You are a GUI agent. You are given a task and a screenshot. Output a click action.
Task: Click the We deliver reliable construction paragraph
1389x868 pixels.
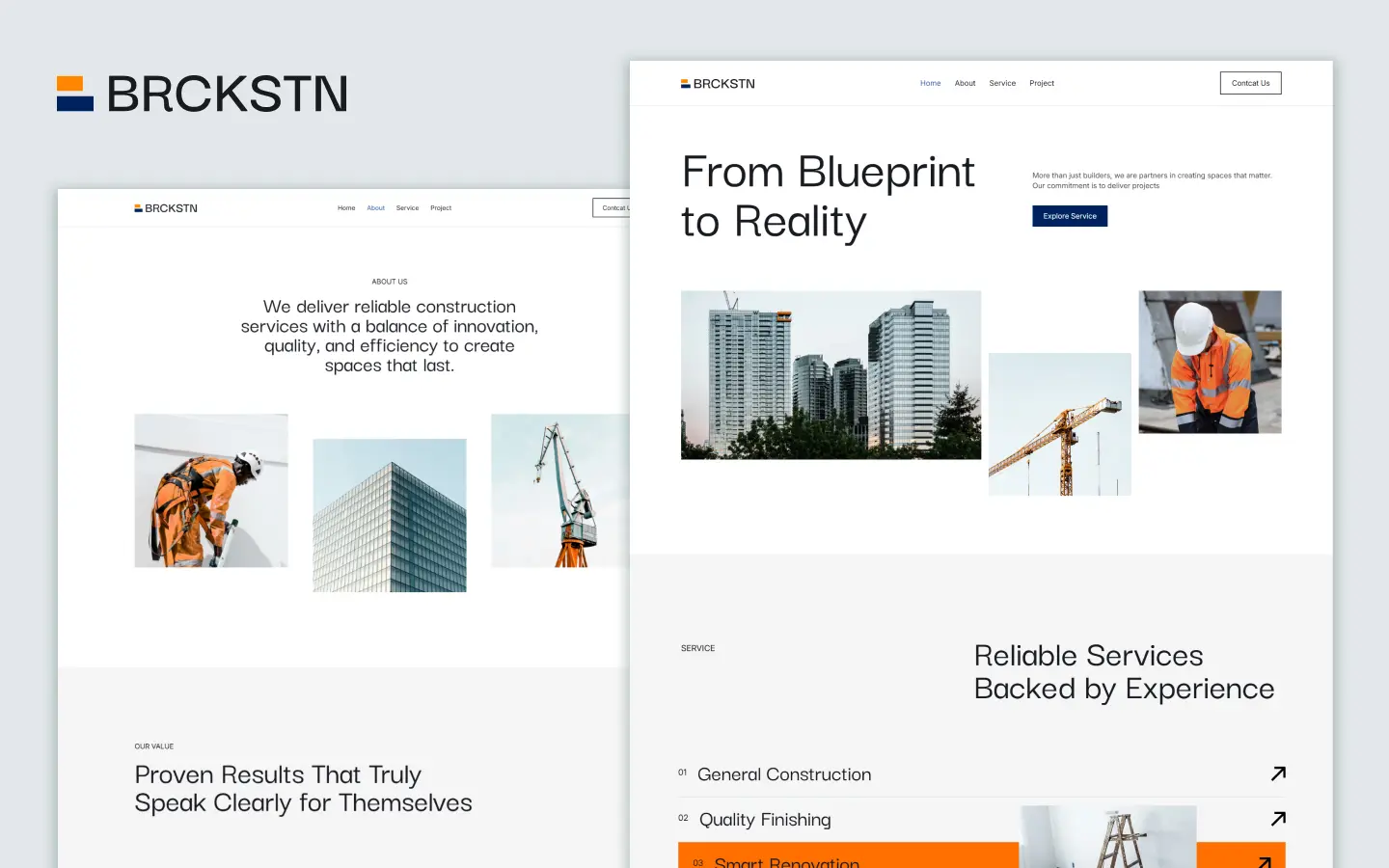click(390, 336)
